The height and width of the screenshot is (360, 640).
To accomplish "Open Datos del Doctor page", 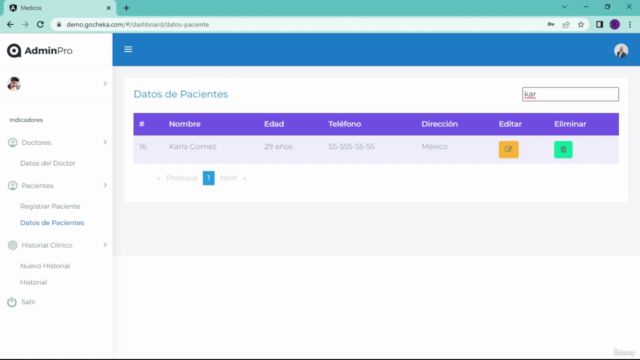I will (48, 163).
